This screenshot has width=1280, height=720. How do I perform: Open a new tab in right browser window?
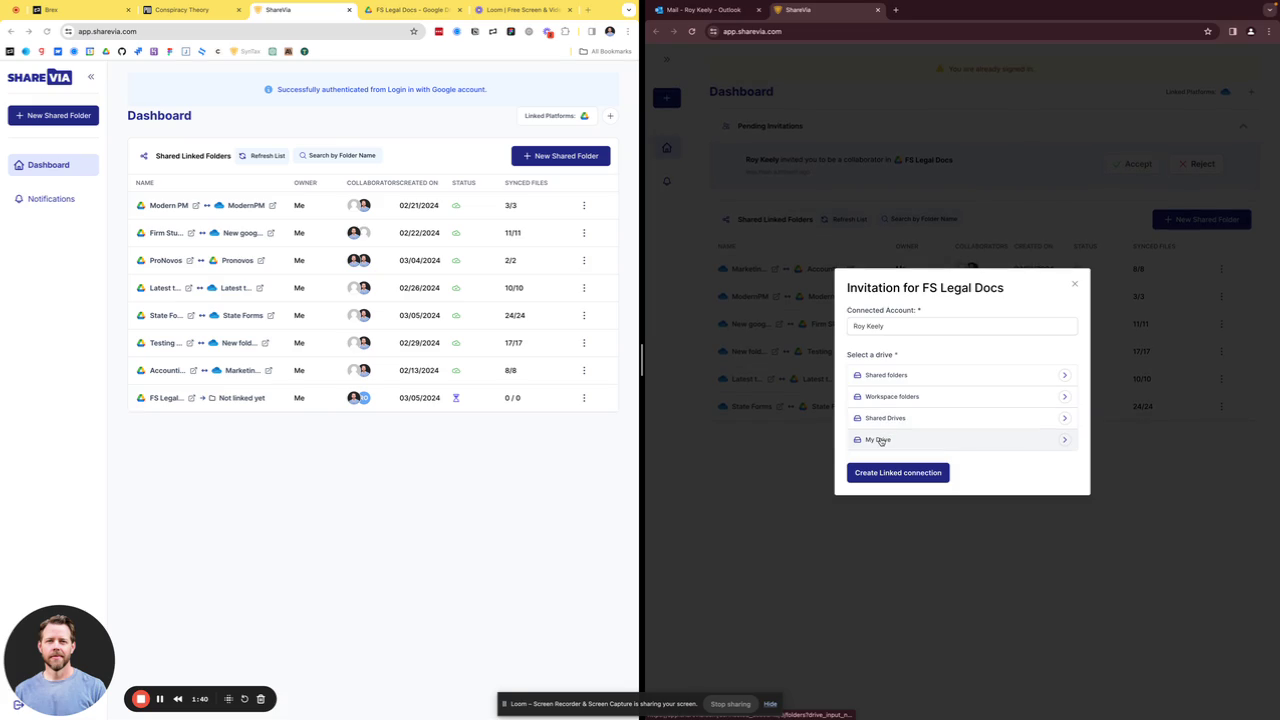tap(895, 10)
